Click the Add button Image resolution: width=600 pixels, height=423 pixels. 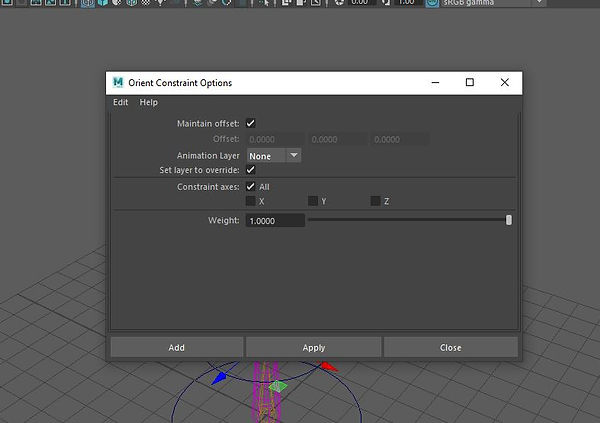(x=177, y=347)
